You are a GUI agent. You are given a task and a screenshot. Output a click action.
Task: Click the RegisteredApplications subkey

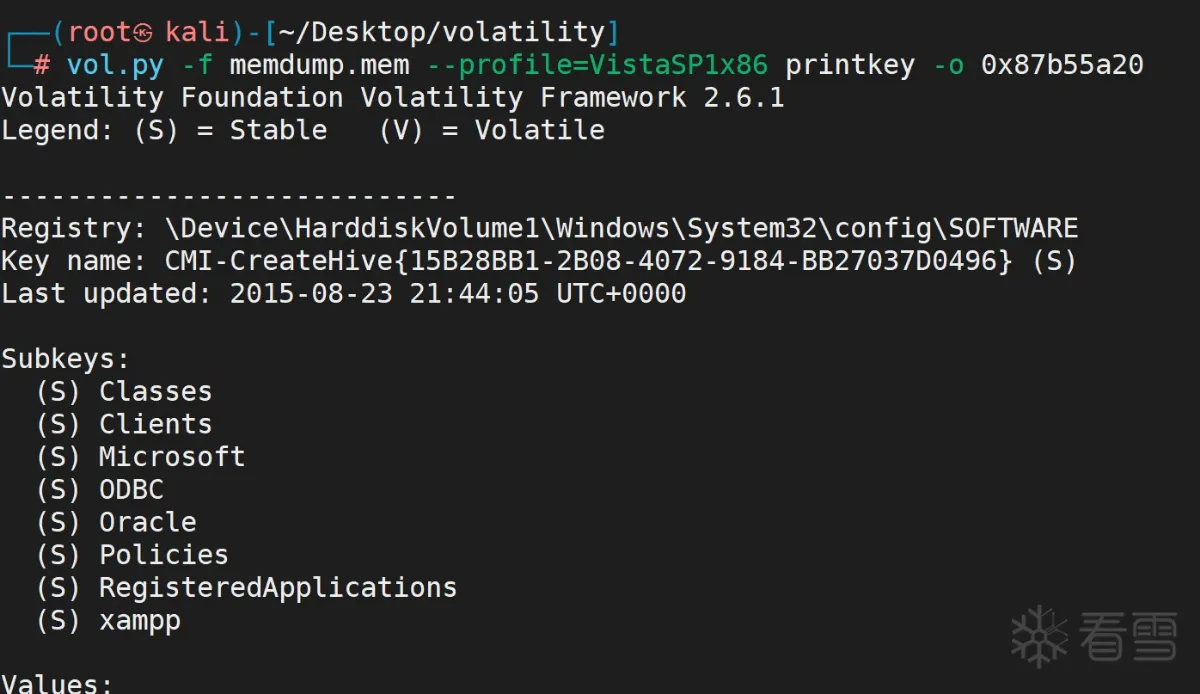(x=277, y=588)
